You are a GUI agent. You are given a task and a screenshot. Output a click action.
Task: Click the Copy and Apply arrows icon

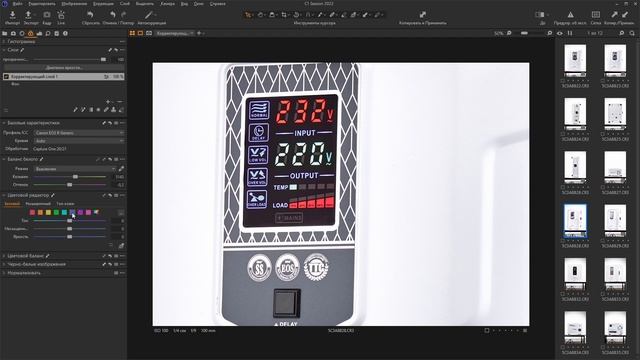pyautogui.click(x=423, y=15)
